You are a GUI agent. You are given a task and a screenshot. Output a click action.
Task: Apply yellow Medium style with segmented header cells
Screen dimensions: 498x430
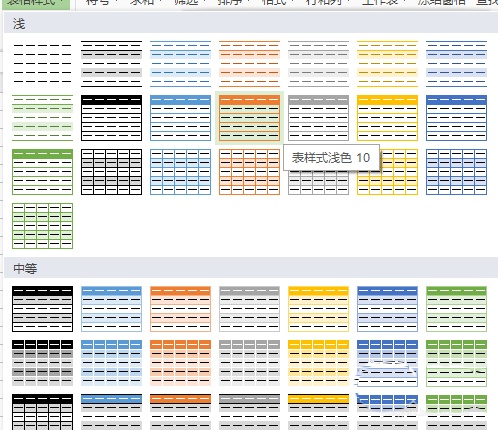coord(318,363)
